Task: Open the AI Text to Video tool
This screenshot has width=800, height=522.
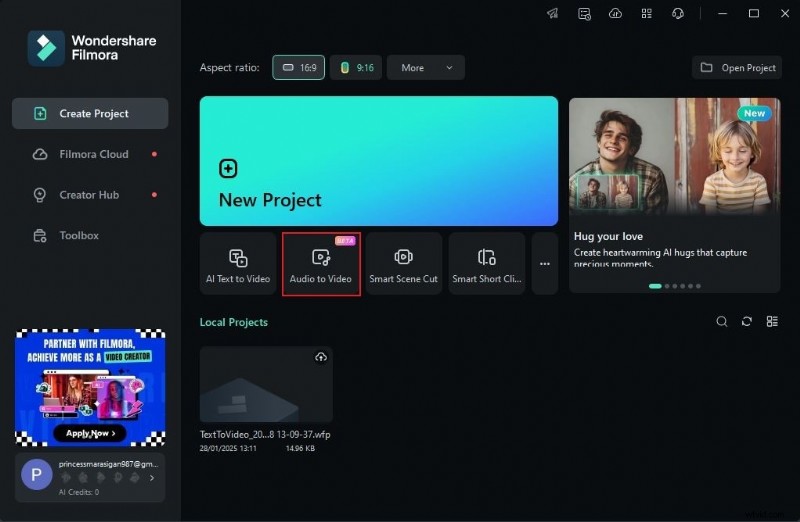Action: tap(238, 264)
